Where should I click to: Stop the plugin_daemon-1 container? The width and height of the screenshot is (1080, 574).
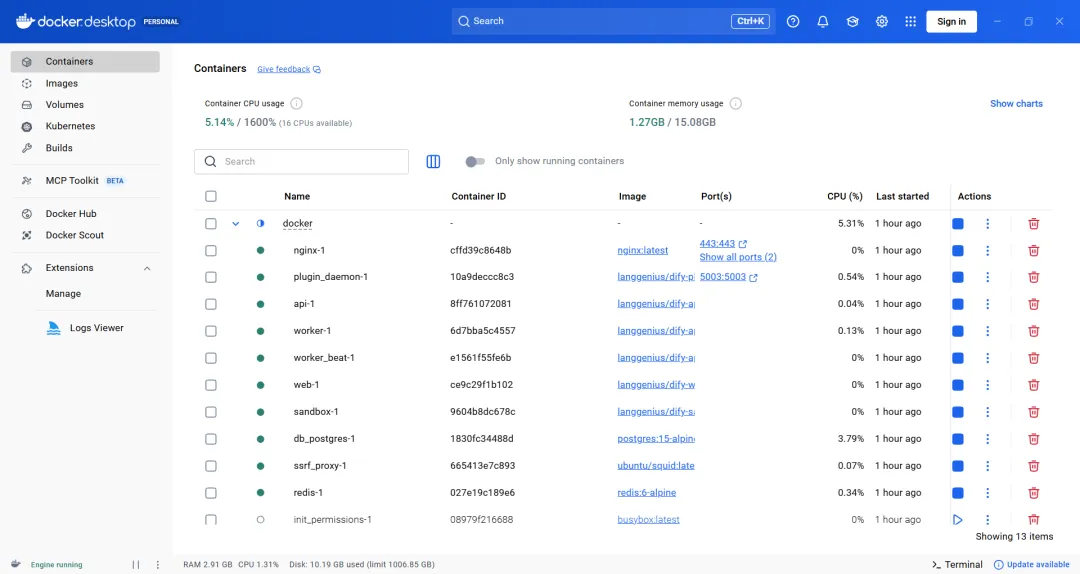[x=957, y=277]
